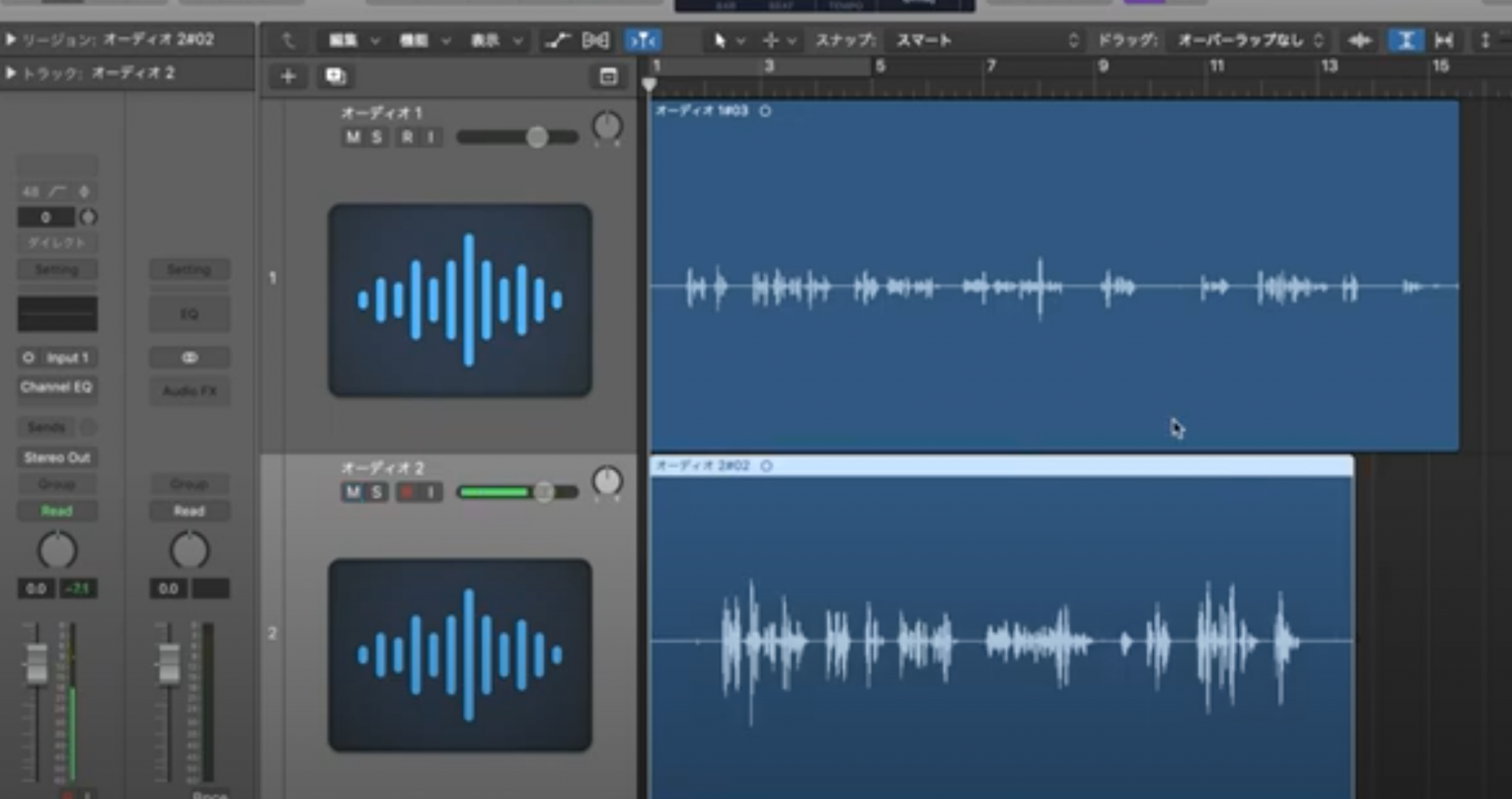Toggle record enable on オーディオ 2 track
The width and height of the screenshot is (1512, 799).
406,493
